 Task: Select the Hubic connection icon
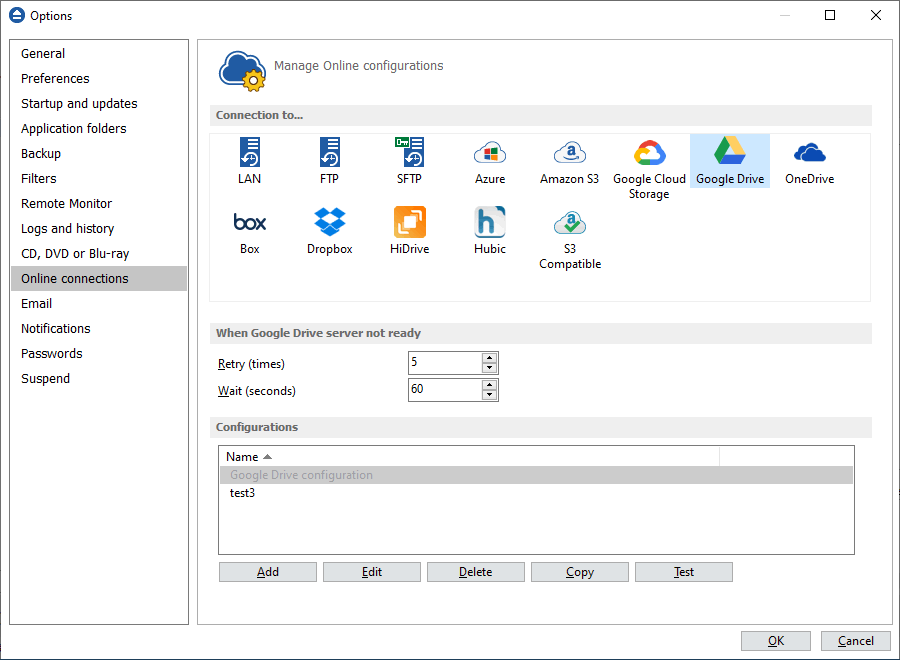(x=490, y=231)
